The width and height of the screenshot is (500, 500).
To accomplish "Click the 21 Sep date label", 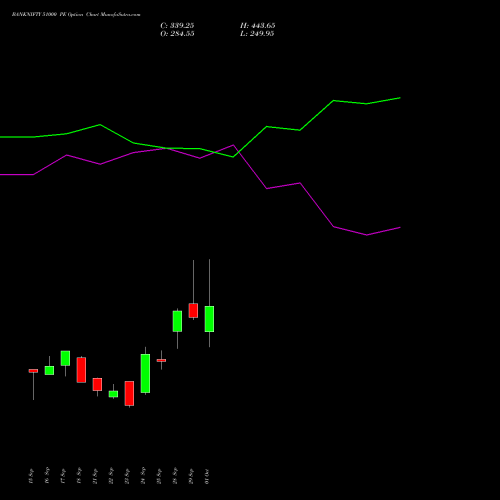I will coord(95,476).
